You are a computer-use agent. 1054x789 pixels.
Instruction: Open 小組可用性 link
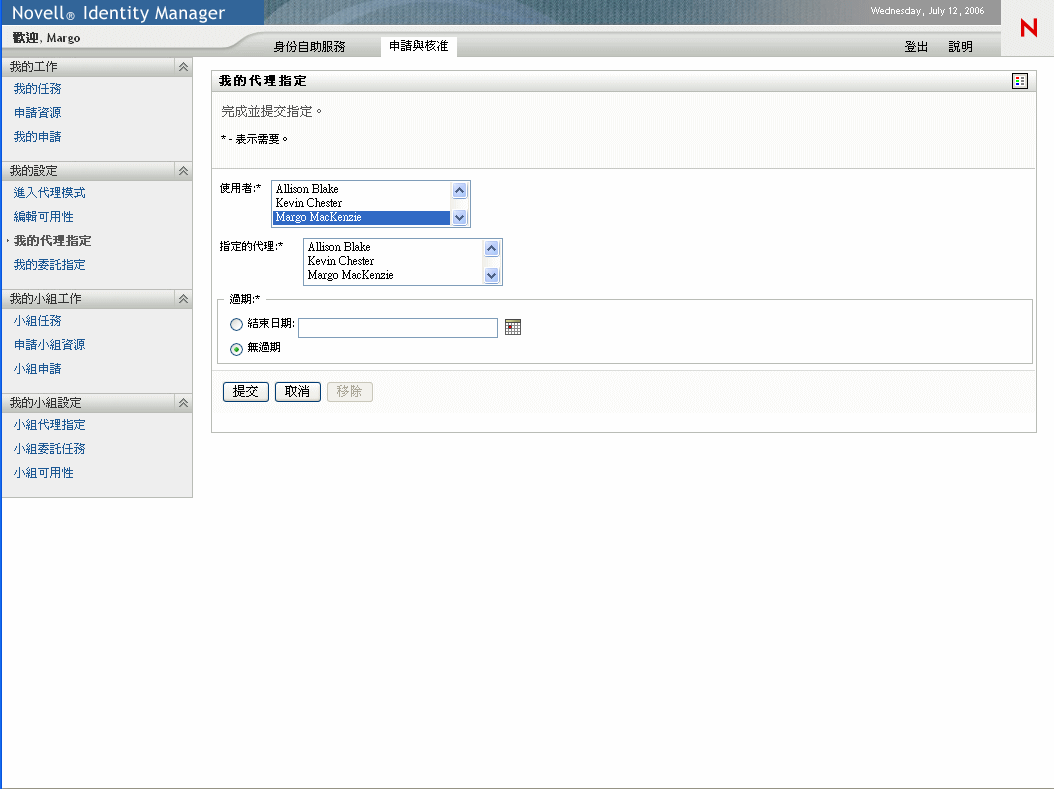pyautogui.click(x=44, y=473)
